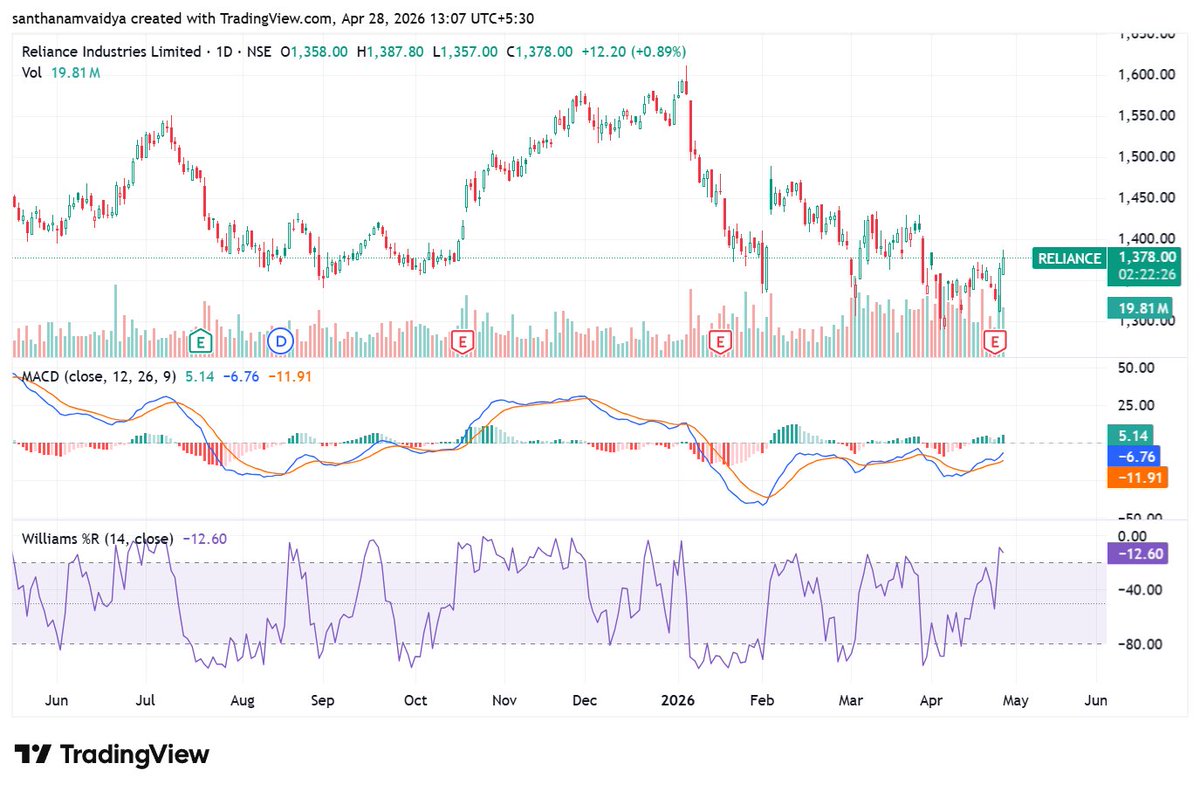Click the 1,600.00 price axis label
The width and height of the screenshot is (1200, 791).
pyautogui.click(x=1146, y=74)
